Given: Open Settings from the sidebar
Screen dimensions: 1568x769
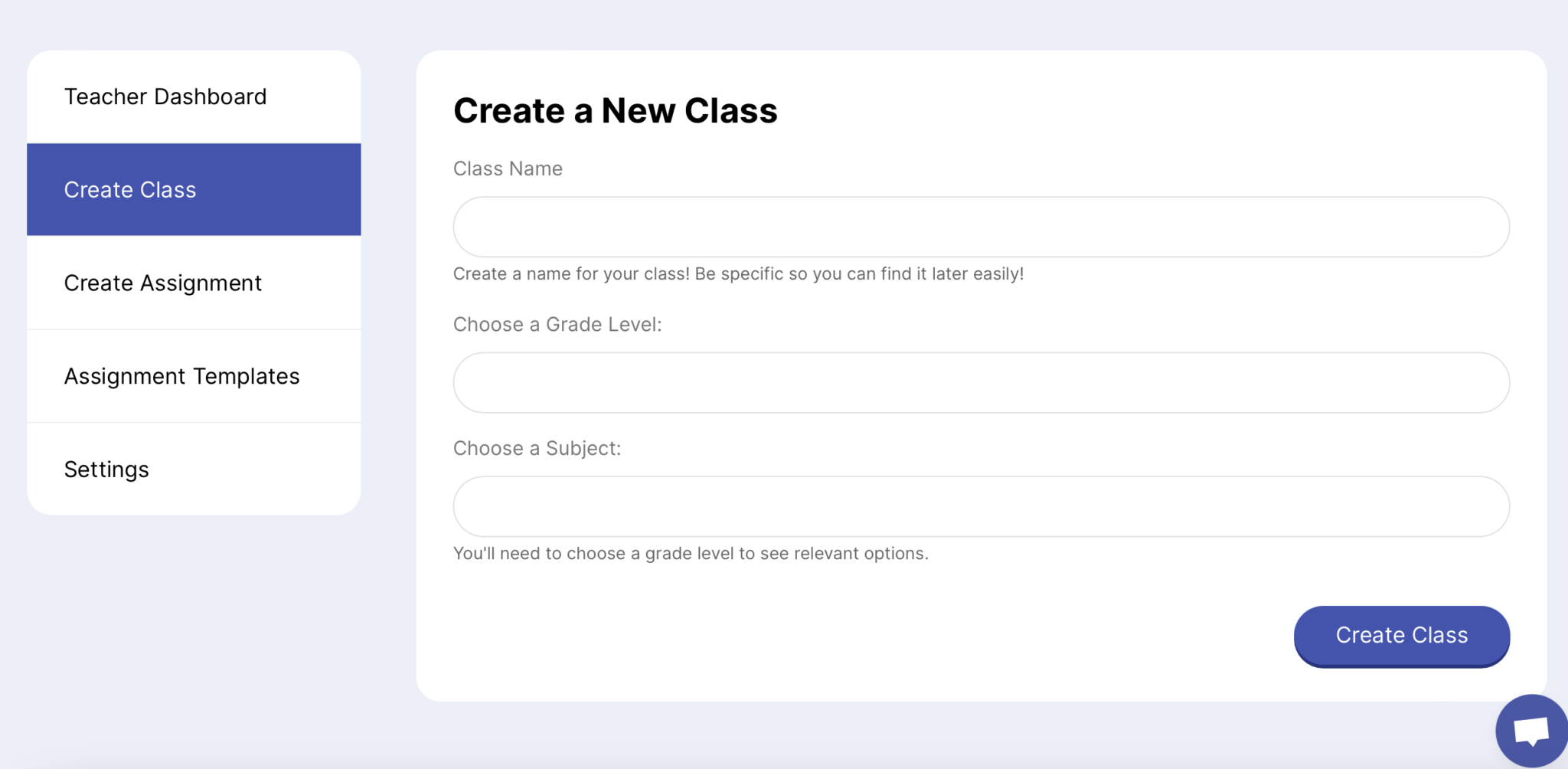Looking at the screenshot, I should point(106,469).
